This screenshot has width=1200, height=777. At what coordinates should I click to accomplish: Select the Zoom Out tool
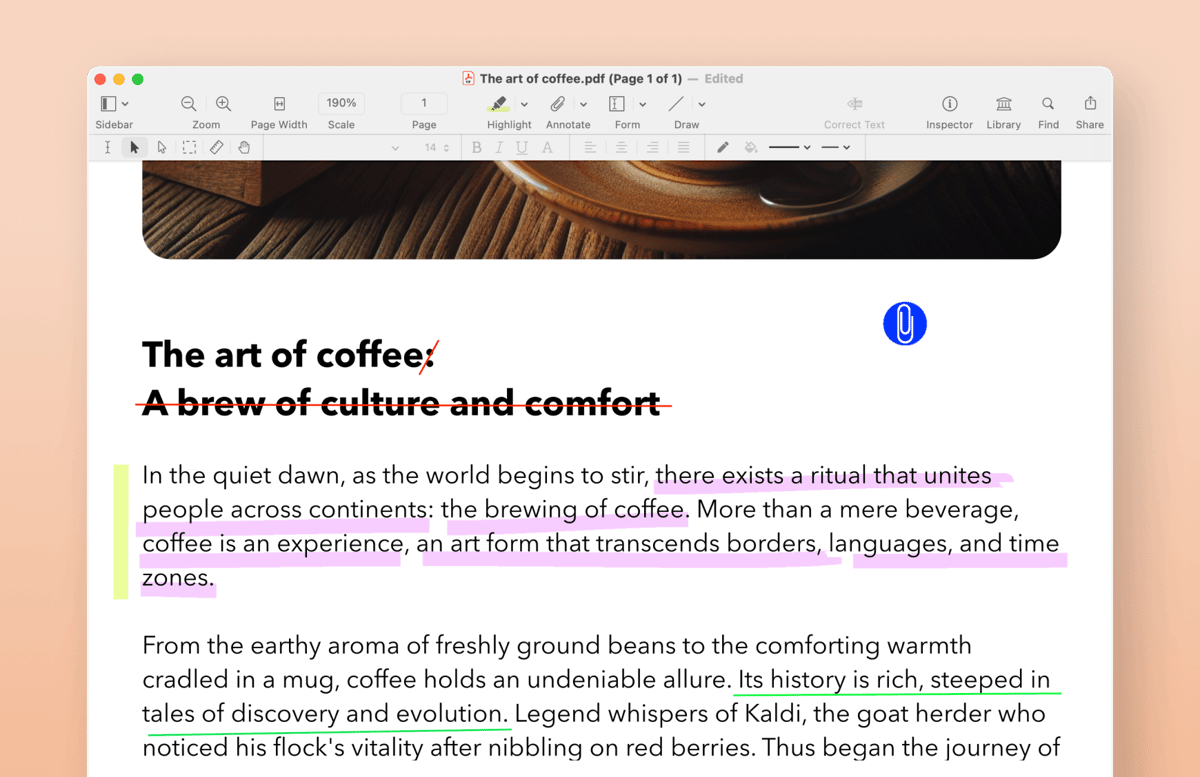pos(188,103)
